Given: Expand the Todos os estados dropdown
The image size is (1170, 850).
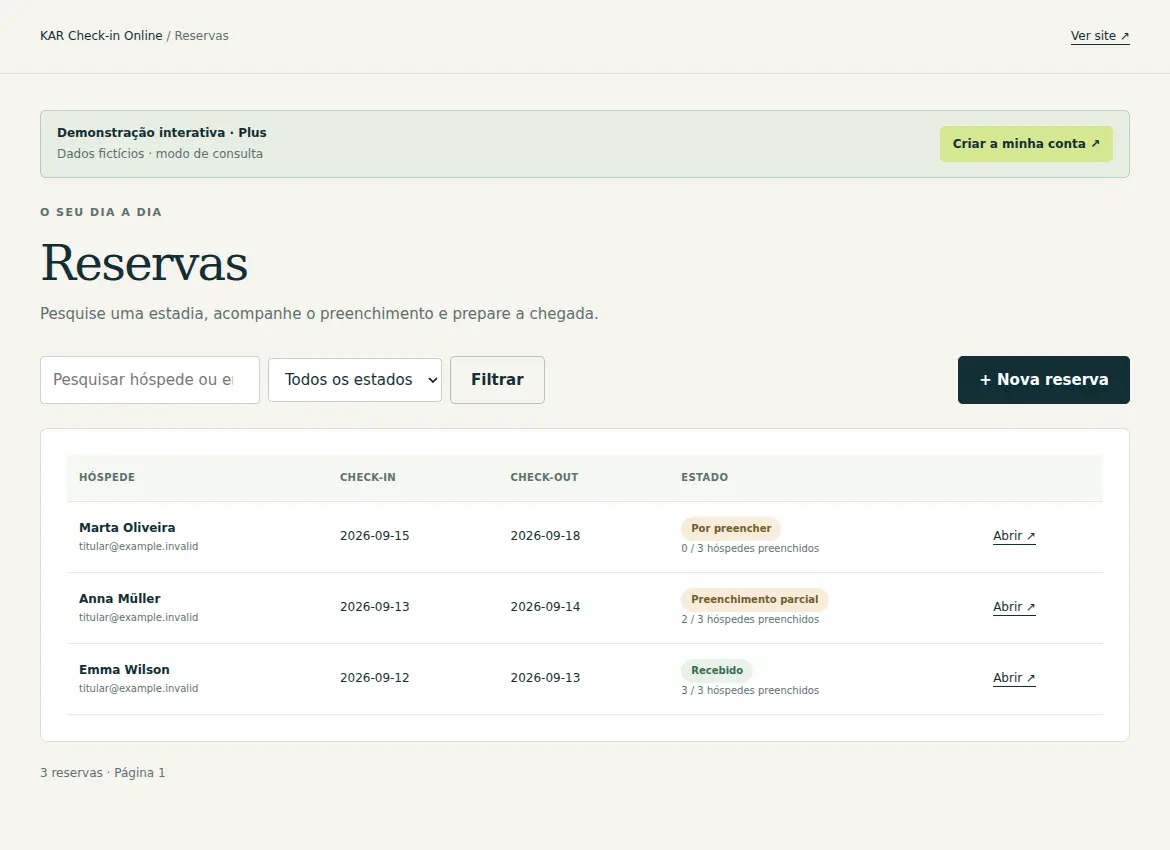Looking at the screenshot, I should [355, 380].
